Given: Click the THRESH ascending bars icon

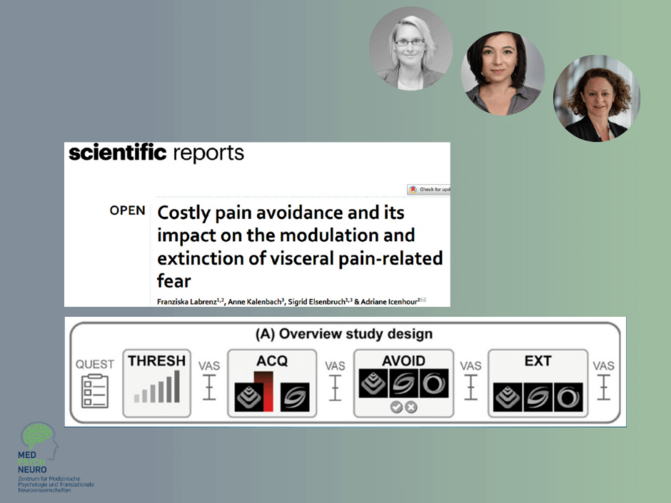Looking at the screenshot, I should tap(158, 388).
